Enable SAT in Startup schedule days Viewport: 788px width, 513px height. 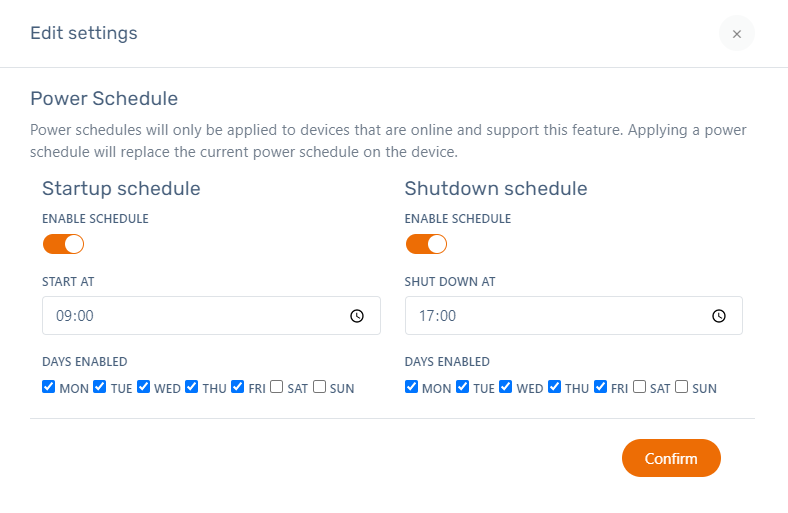click(276, 387)
